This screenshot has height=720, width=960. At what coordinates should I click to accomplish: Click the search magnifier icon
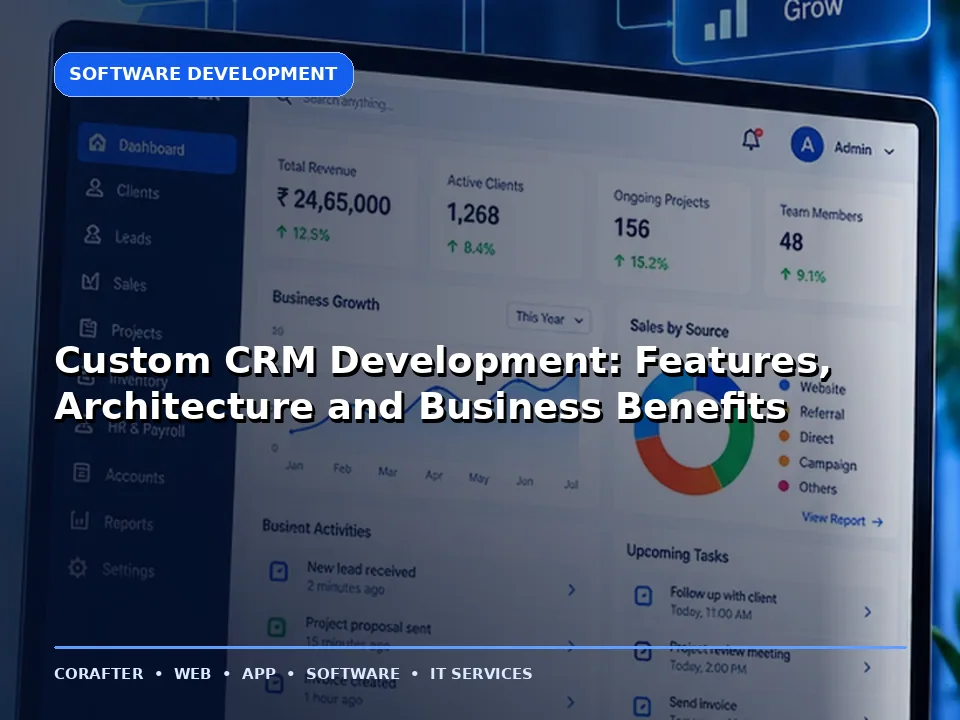tap(284, 98)
